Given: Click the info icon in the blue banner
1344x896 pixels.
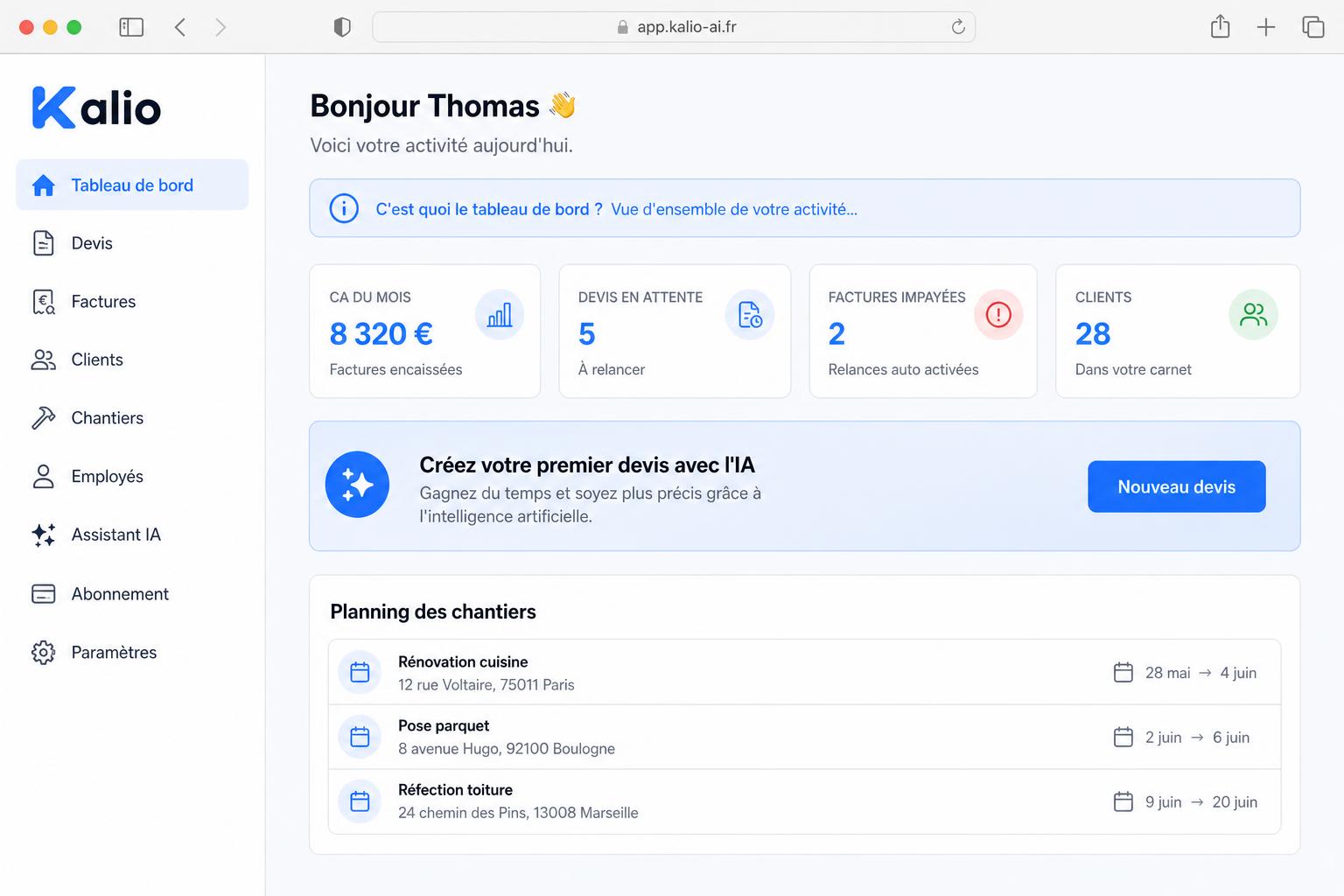Looking at the screenshot, I should pyautogui.click(x=344, y=208).
